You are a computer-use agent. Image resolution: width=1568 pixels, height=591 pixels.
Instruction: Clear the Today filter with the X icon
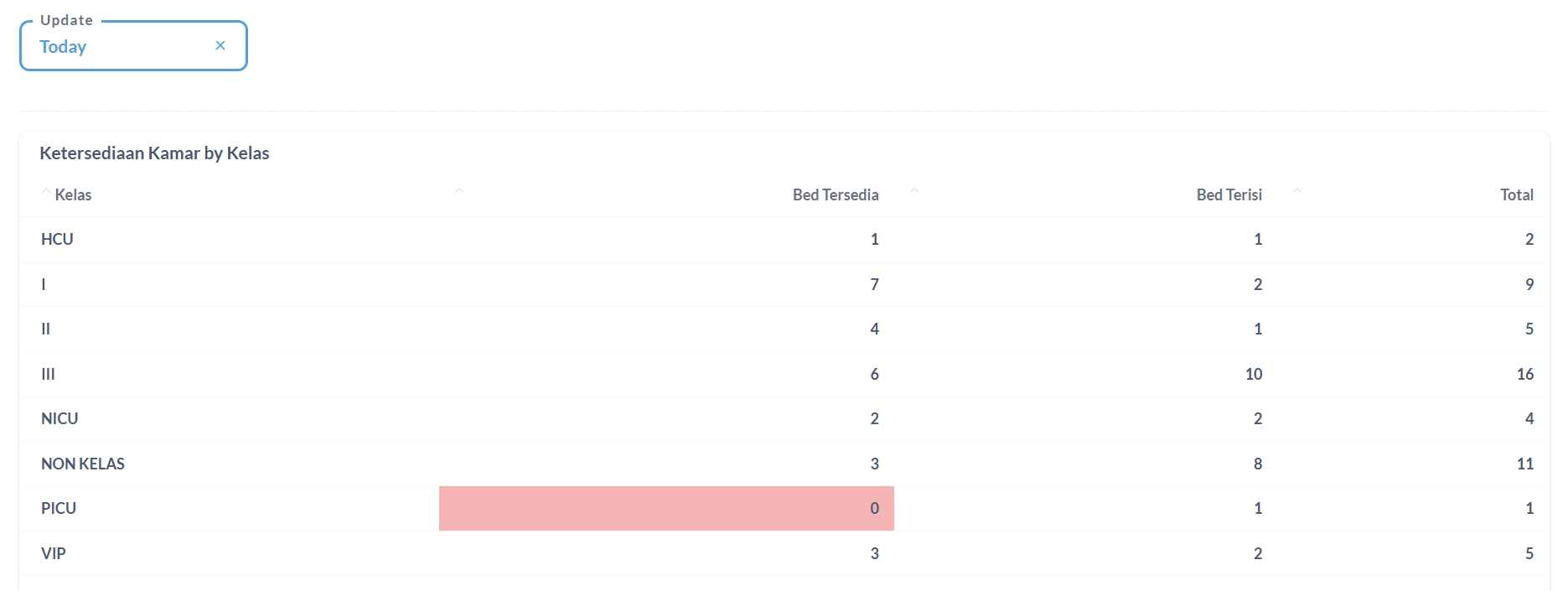point(220,45)
